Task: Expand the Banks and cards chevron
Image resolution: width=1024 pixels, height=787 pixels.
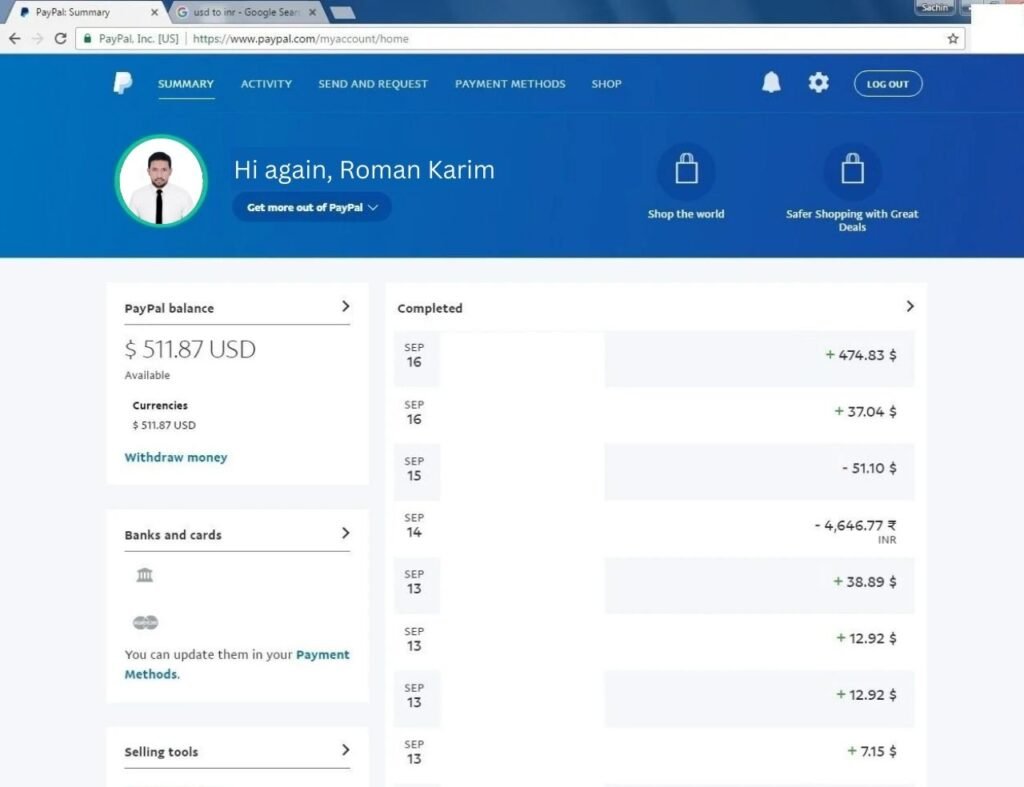Action: pyautogui.click(x=345, y=533)
